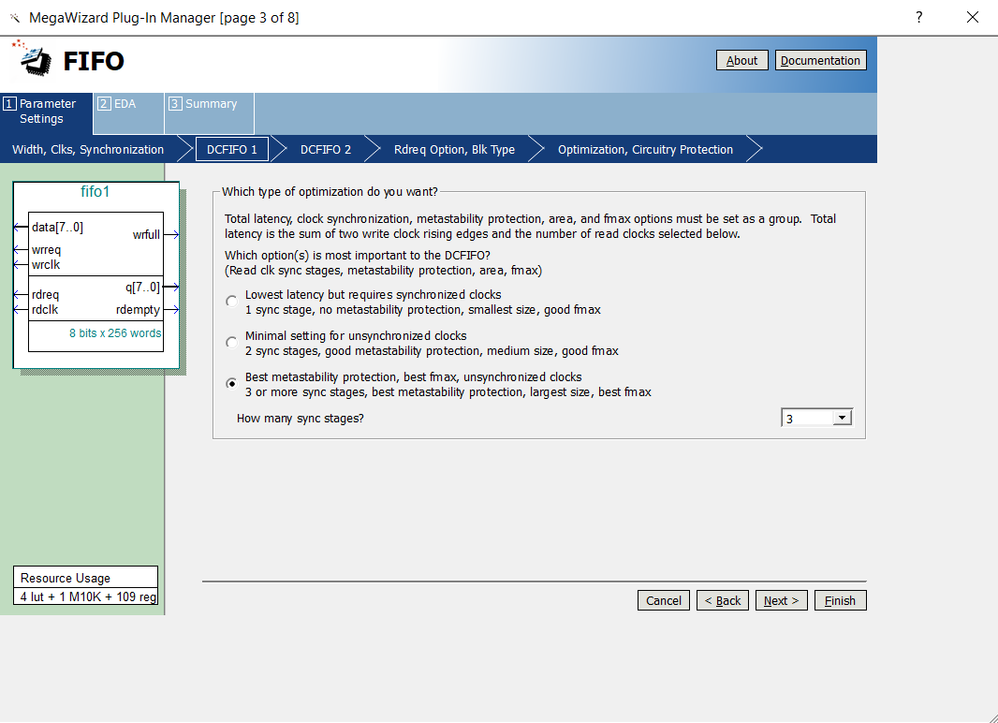The height and width of the screenshot is (723, 998).
Task: Open Optimization, Circuitry Protection step
Action: 645,150
